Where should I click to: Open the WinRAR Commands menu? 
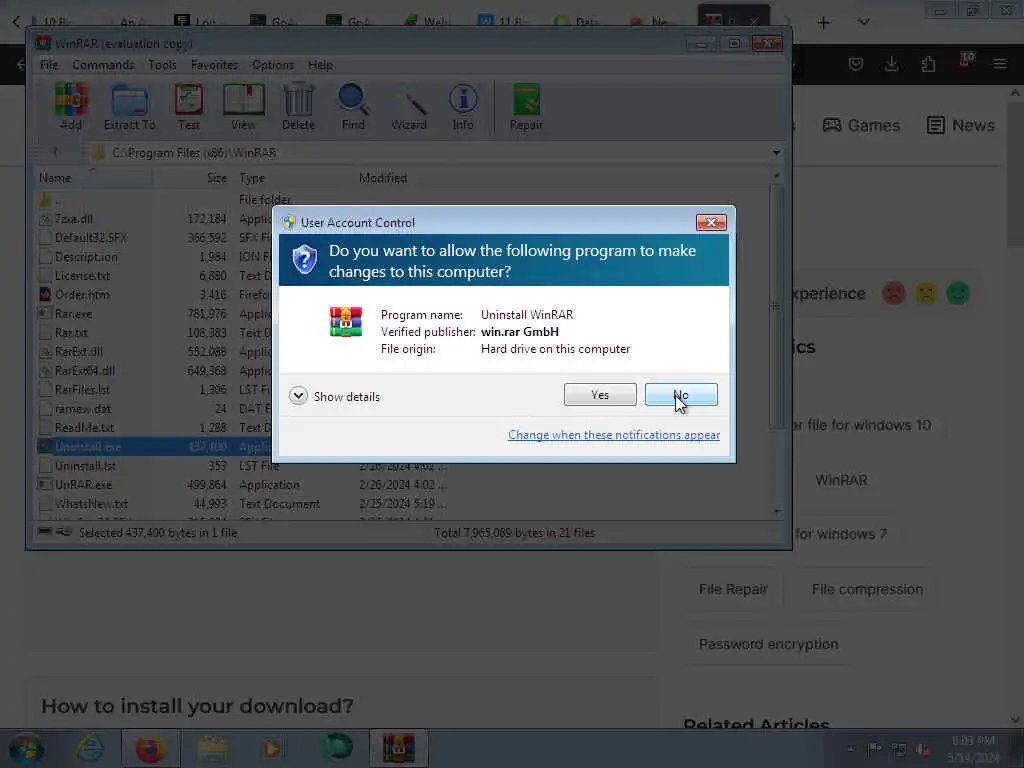coord(103,65)
